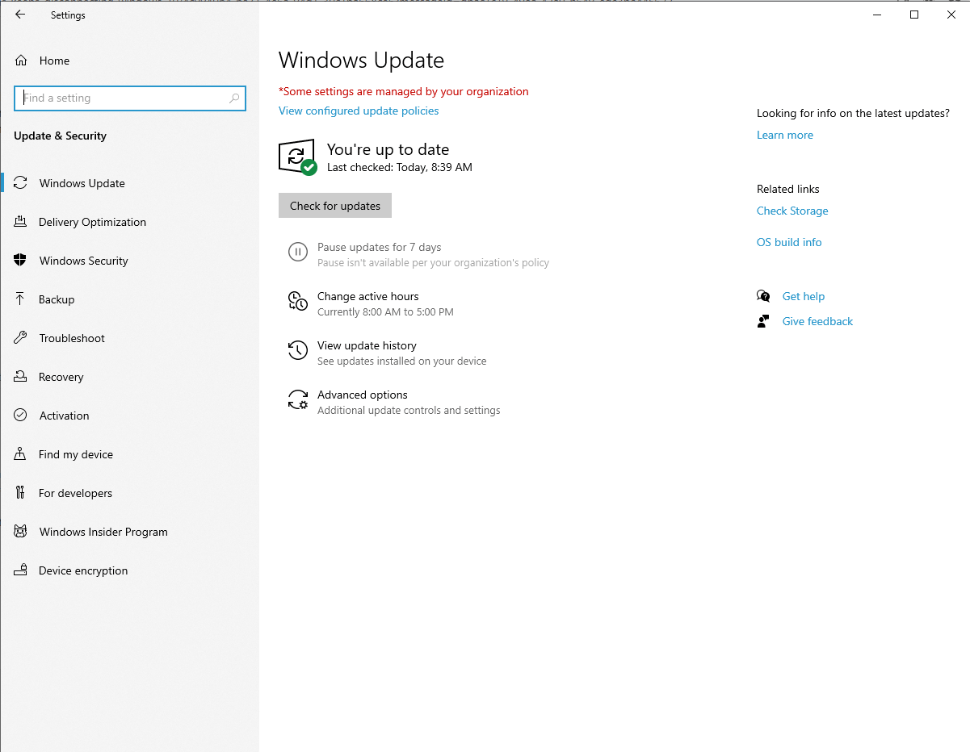Click the gear arrows icon for Advanced options
The height and width of the screenshot is (752, 970).
298,400
